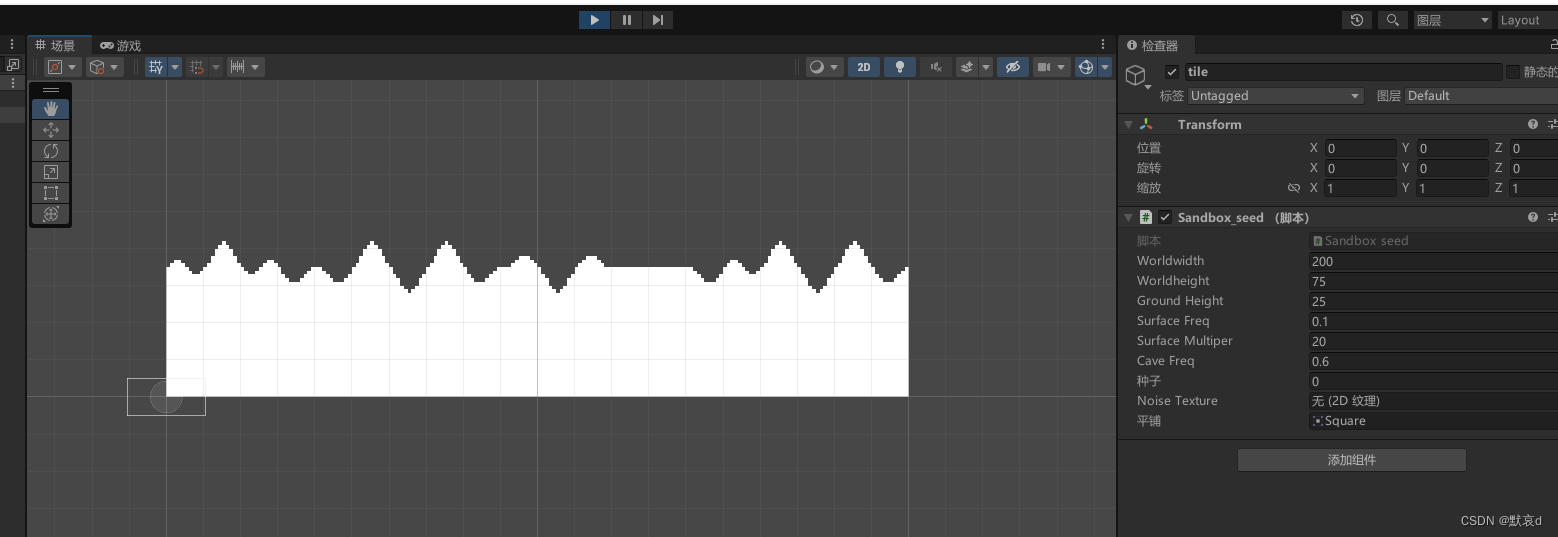Click the tile GameObject cube icon
Viewport: 1558px width, 537px height.
pos(1135,75)
